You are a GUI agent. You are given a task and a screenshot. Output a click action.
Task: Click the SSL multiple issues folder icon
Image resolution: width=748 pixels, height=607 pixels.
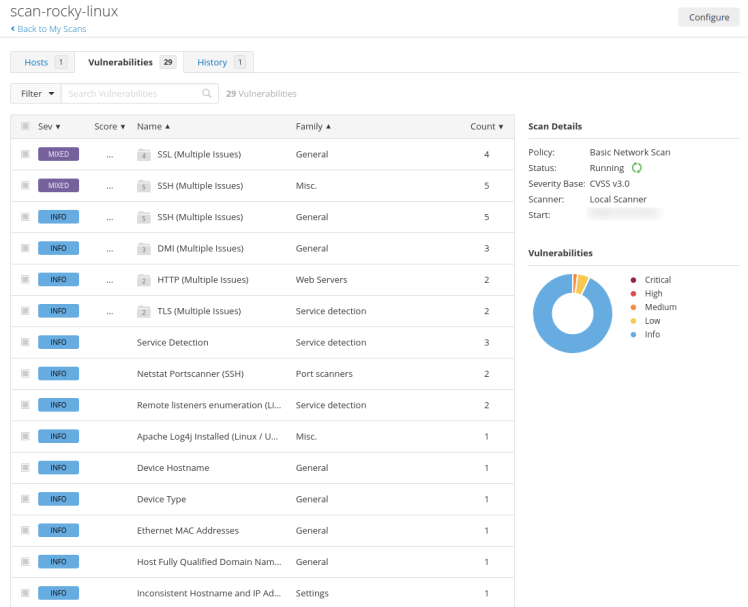point(143,155)
